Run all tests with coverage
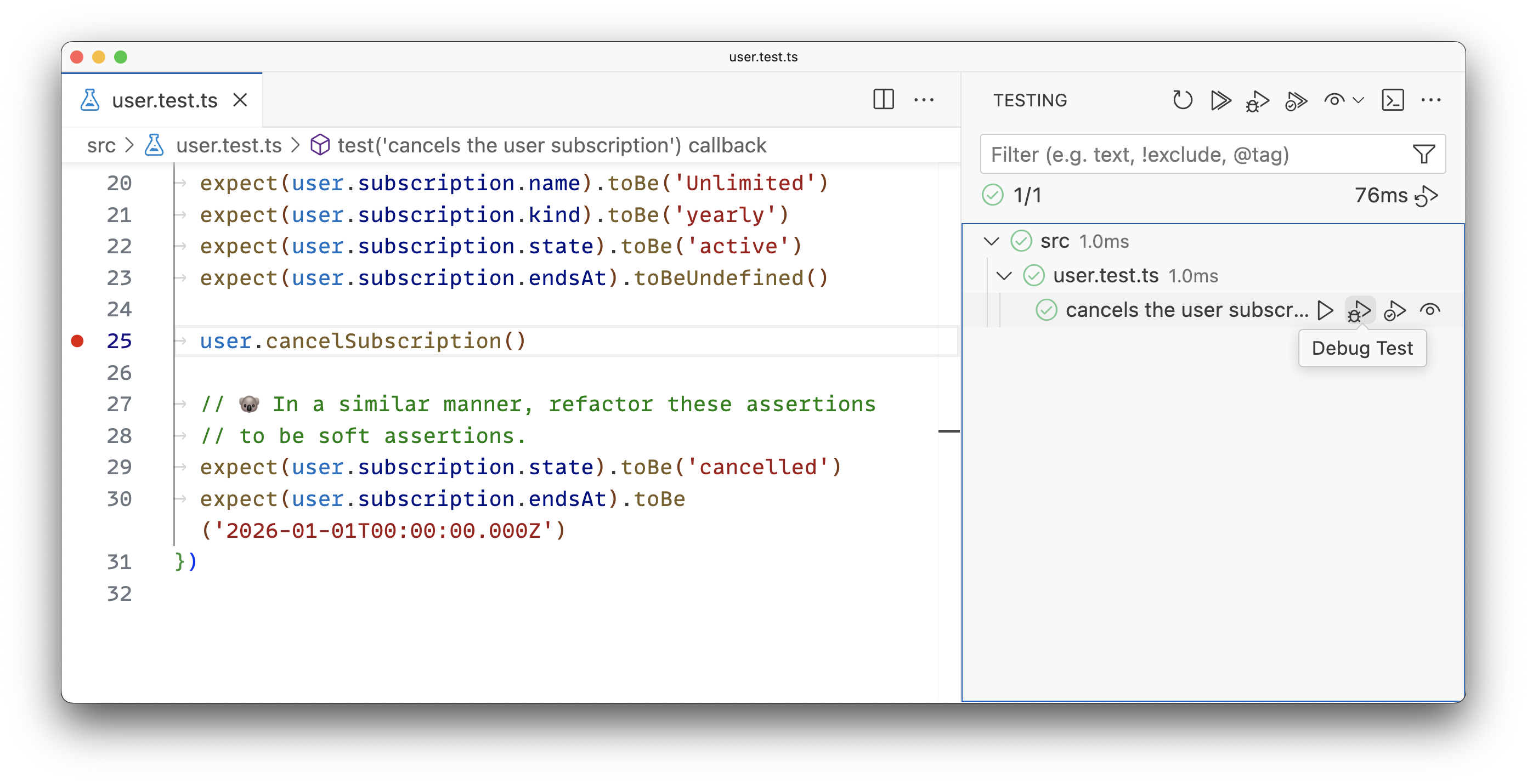The image size is (1527, 784). click(1297, 100)
